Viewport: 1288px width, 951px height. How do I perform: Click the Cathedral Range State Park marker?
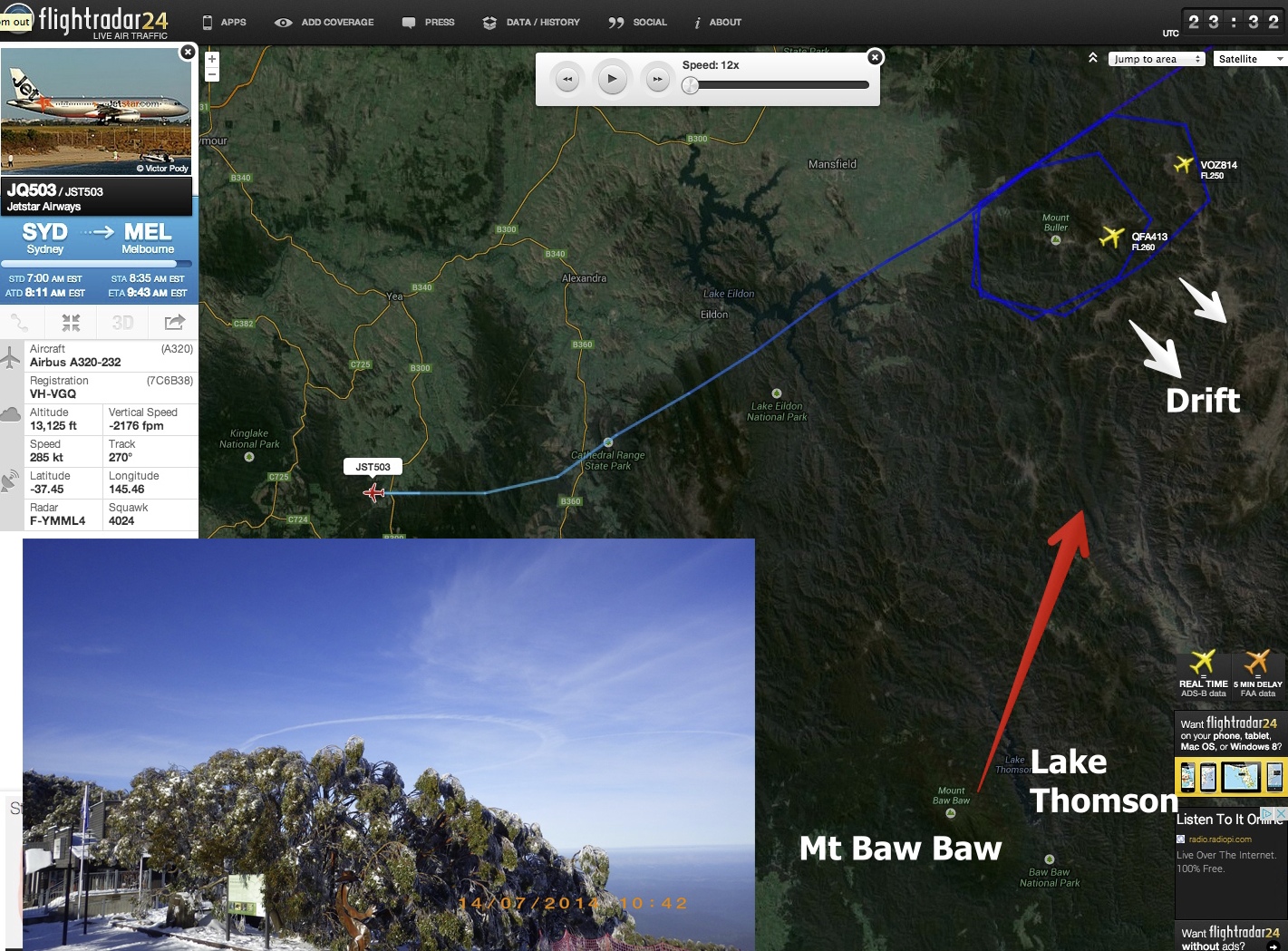coord(608,442)
